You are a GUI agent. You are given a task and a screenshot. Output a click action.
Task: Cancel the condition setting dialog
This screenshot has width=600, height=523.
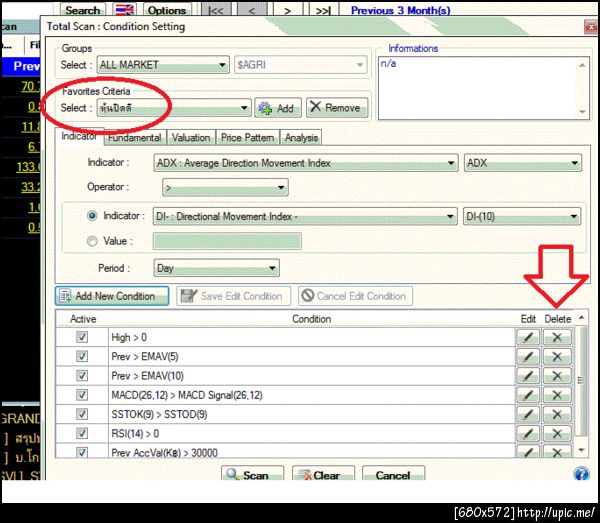point(393,475)
